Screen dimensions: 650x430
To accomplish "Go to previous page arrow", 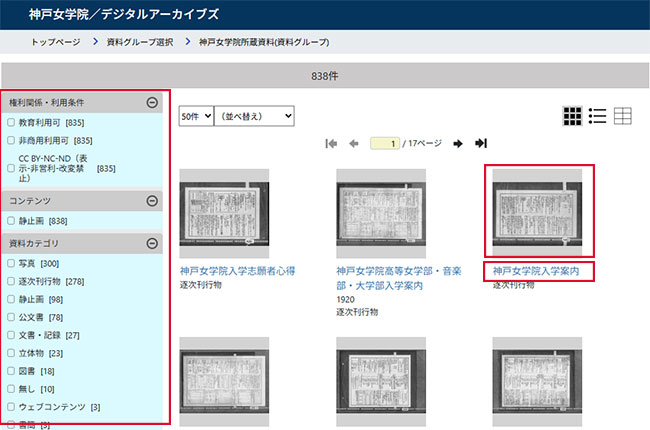I will tap(354, 143).
